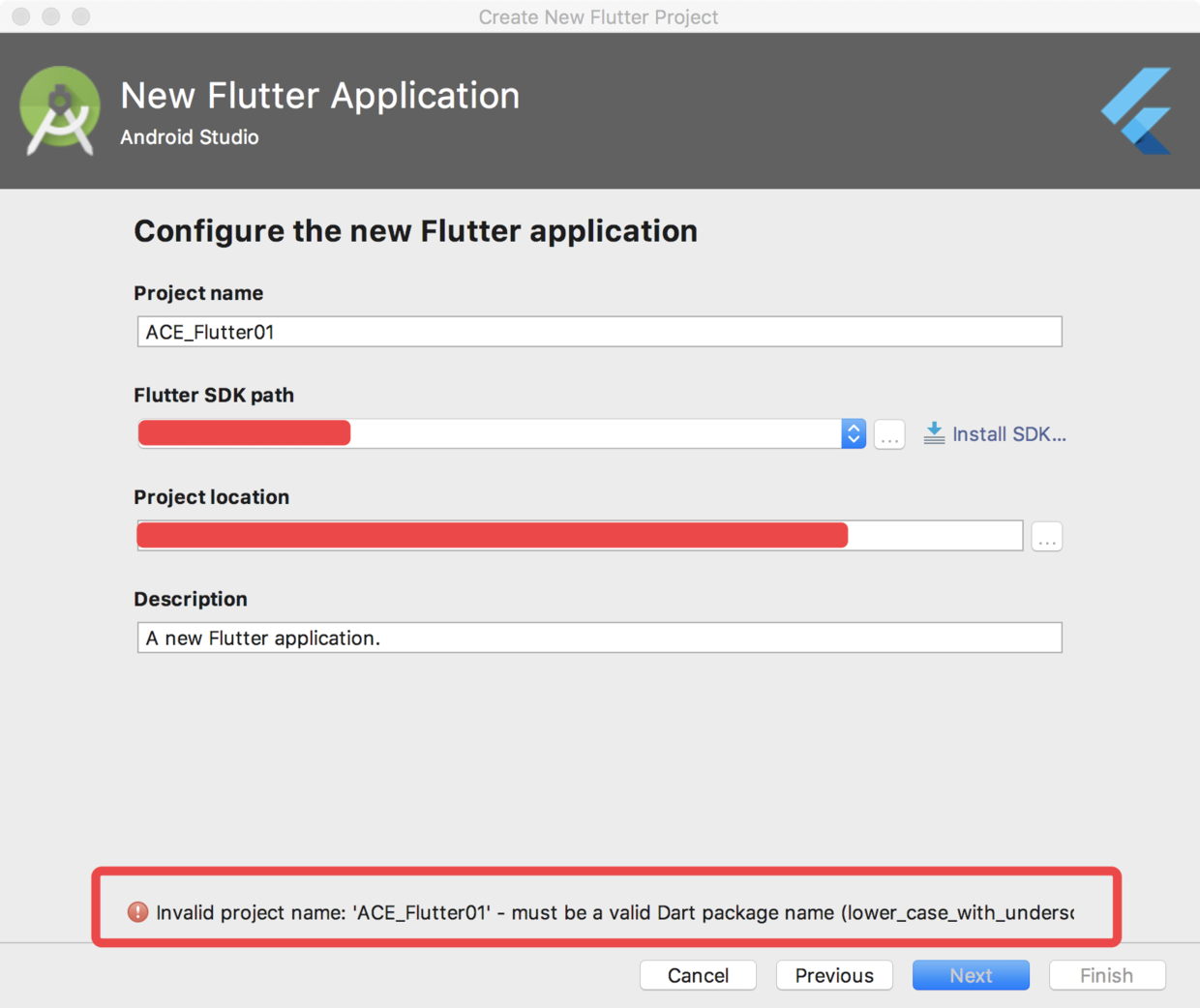This screenshot has width=1200, height=1008.
Task: Go back with the Previous button
Action: tap(834, 975)
